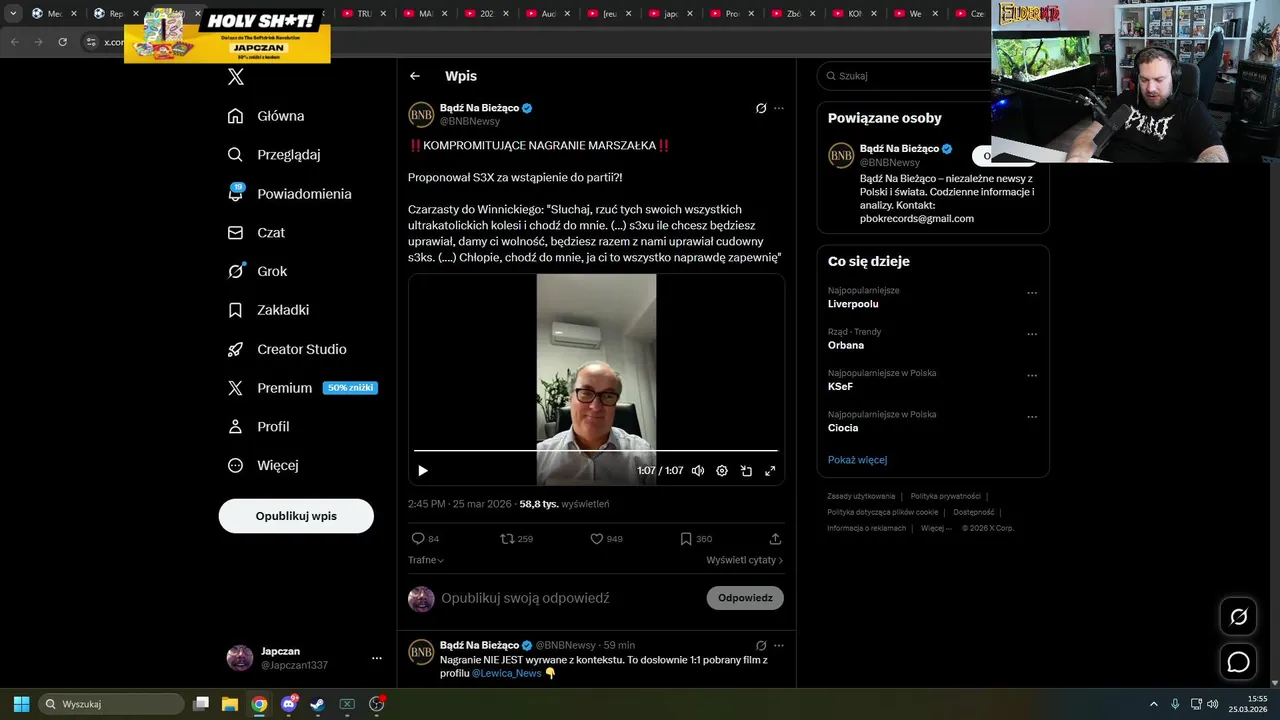Click Pokaż więcej link
Image resolution: width=1280 pixels, height=720 pixels.
[x=857, y=460]
